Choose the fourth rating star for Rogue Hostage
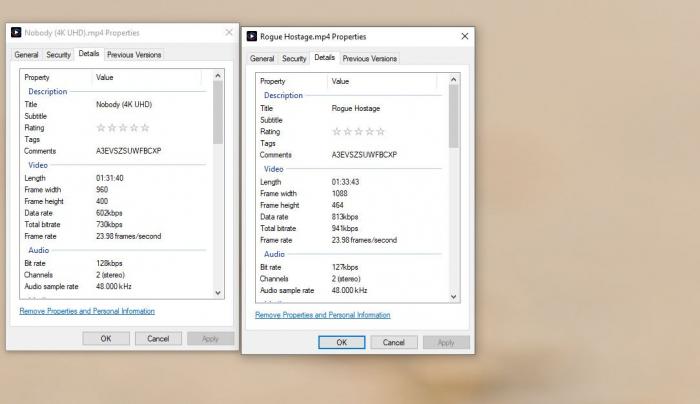Viewport: 700px width, 404px height. pos(370,132)
